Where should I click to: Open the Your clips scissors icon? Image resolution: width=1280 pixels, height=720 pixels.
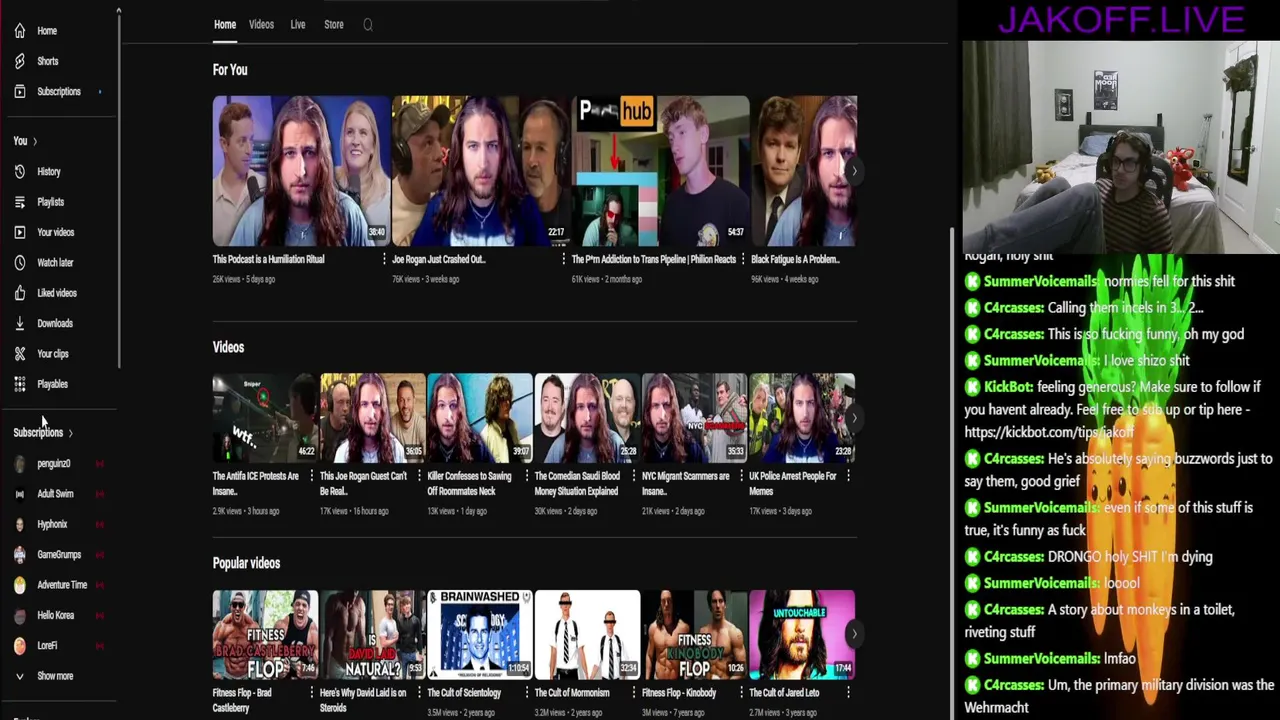click(x=19, y=354)
